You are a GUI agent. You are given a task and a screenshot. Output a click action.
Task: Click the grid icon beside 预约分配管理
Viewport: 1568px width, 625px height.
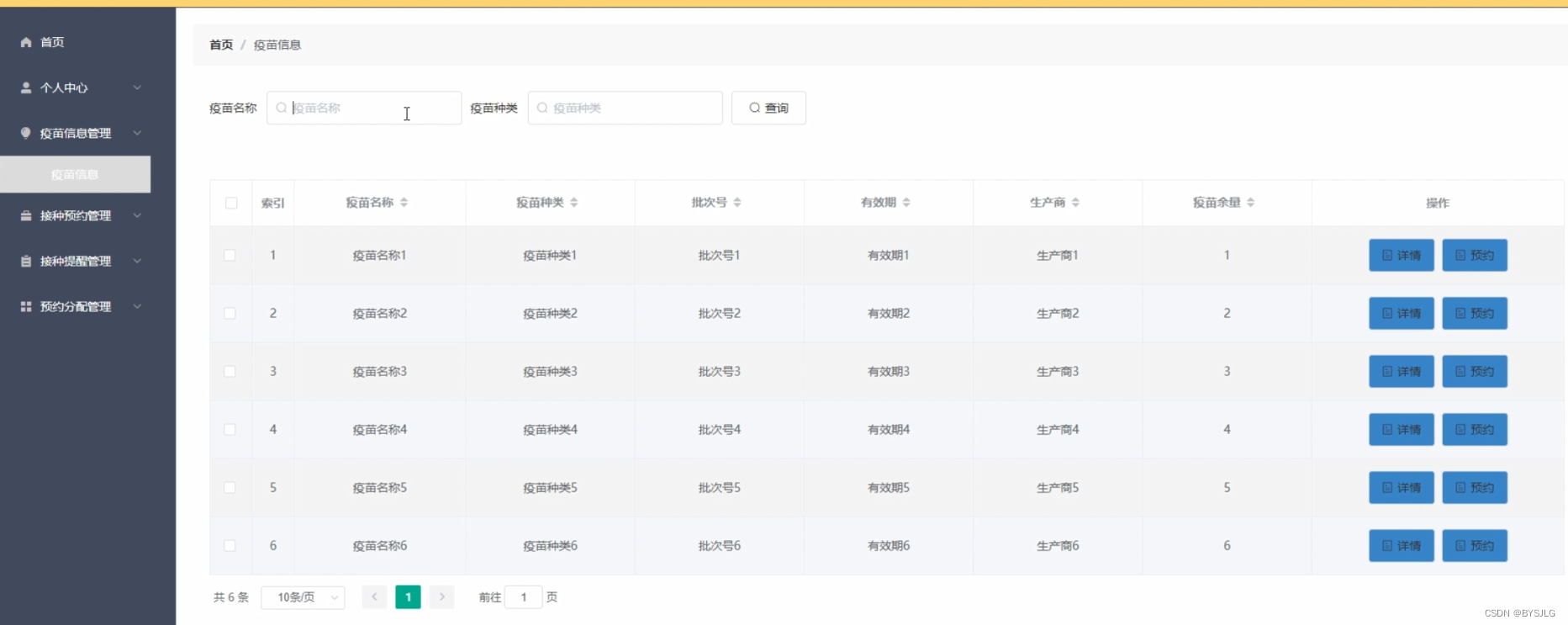click(26, 306)
